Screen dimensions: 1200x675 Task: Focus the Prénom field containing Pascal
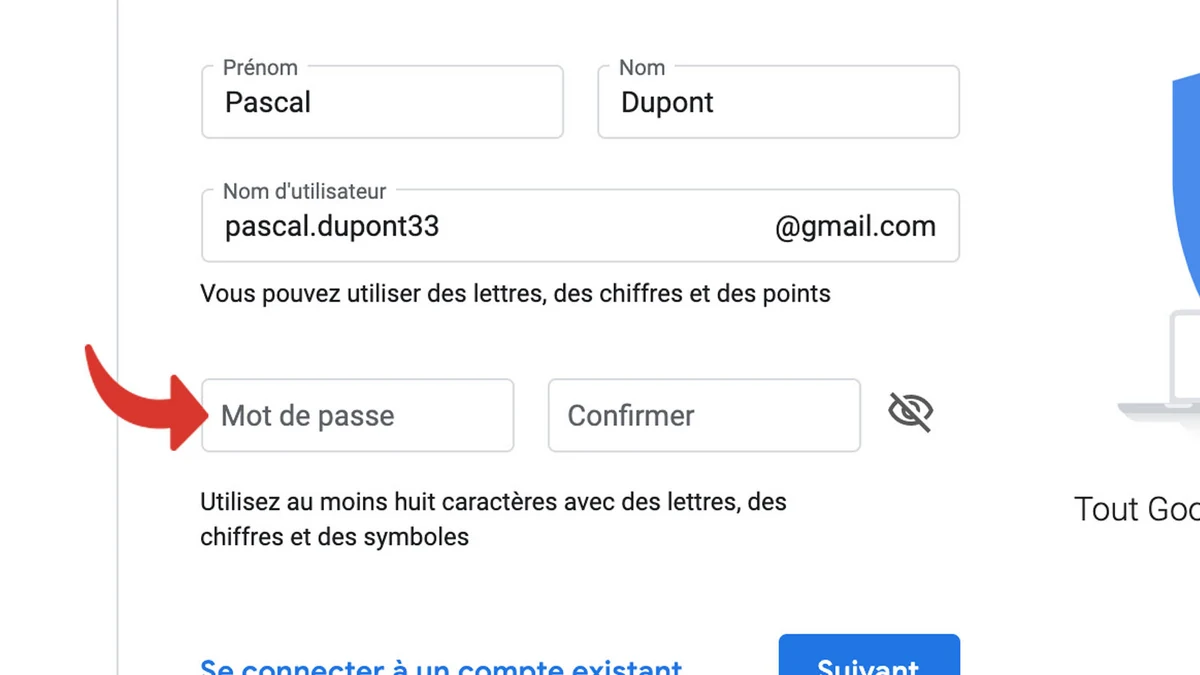[x=380, y=102]
